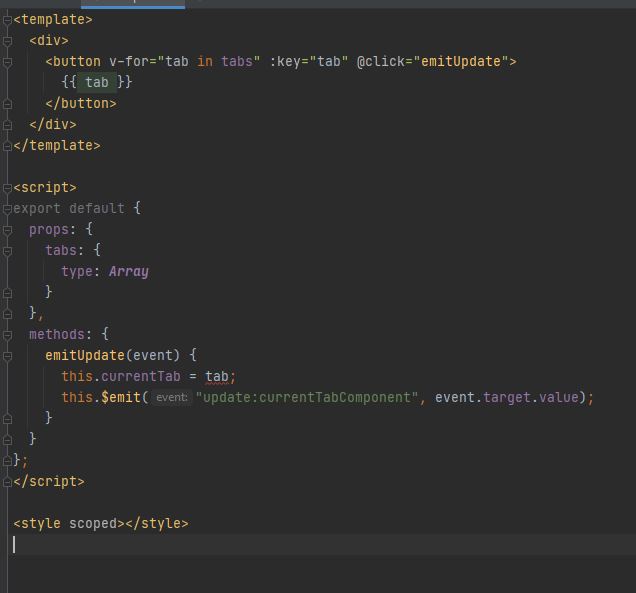Click the emitUpdate method name in methods
This screenshot has width=636, height=593.
[85, 356]
